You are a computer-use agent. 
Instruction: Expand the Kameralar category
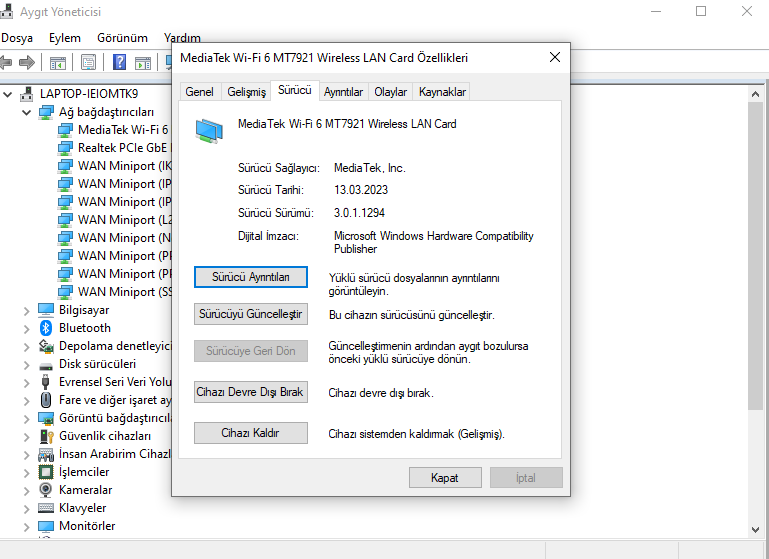click(26, 491)
